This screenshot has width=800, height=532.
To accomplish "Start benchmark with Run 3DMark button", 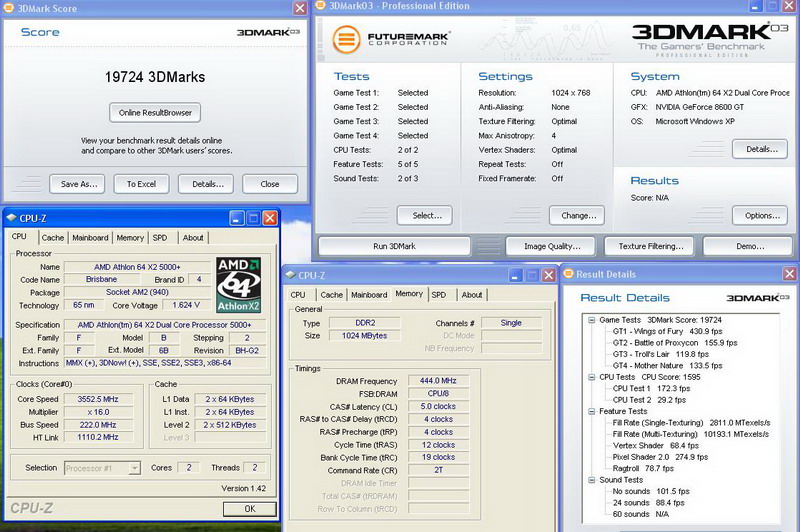I will click(x=394, y=246).
